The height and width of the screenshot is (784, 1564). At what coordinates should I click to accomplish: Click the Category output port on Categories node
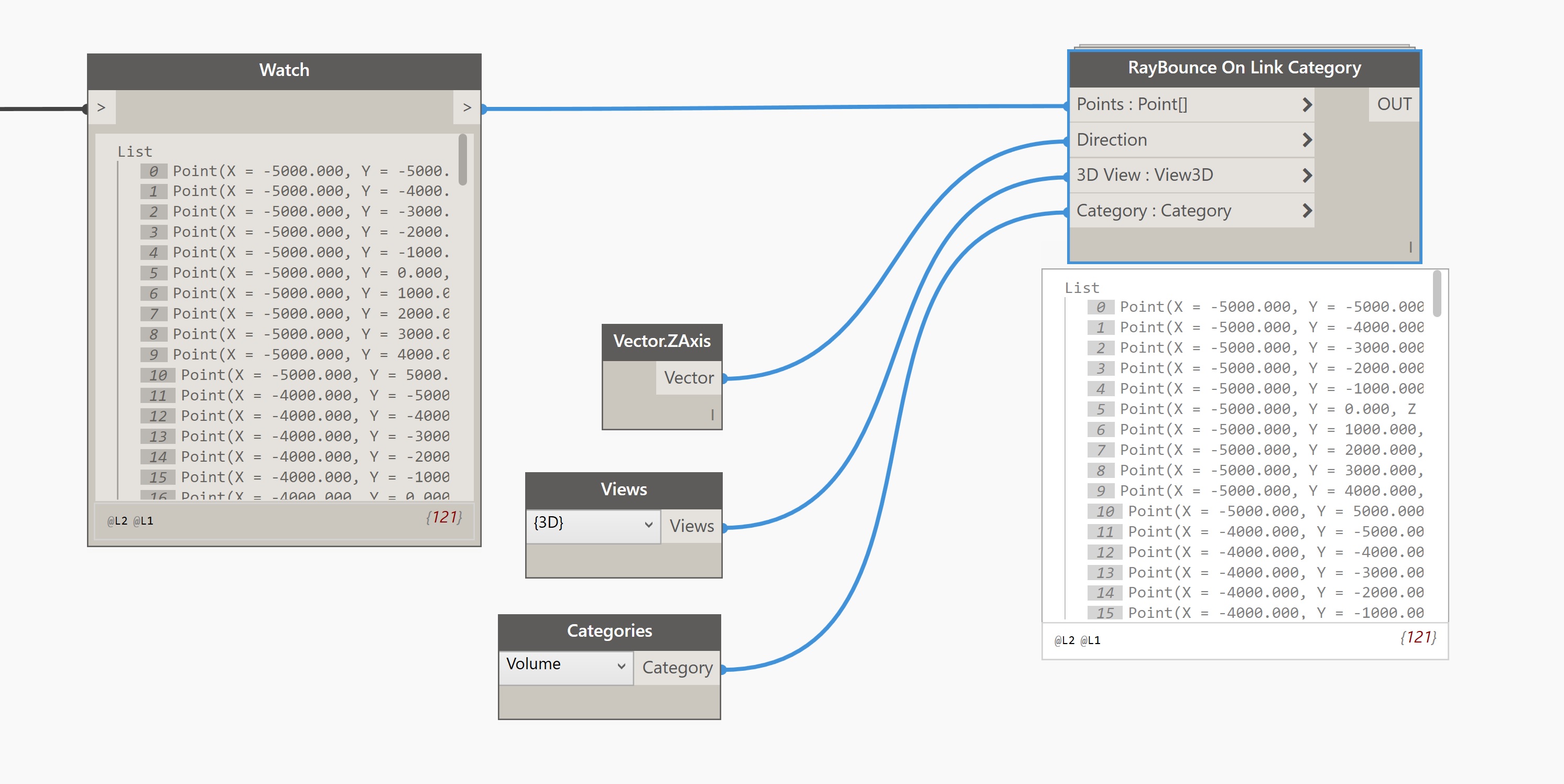[676, 668]
